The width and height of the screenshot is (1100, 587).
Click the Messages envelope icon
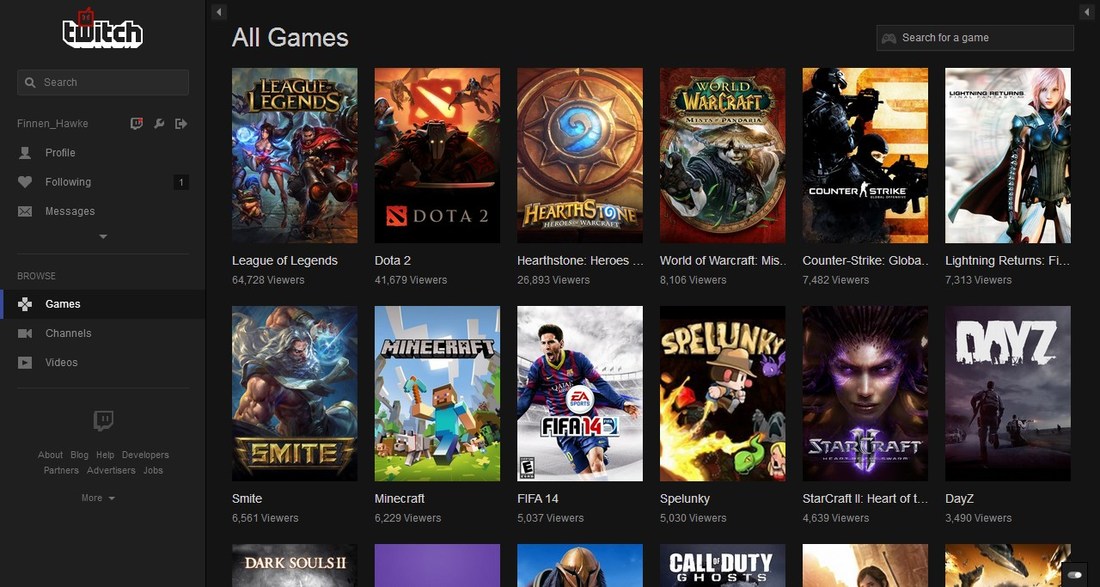25,211
